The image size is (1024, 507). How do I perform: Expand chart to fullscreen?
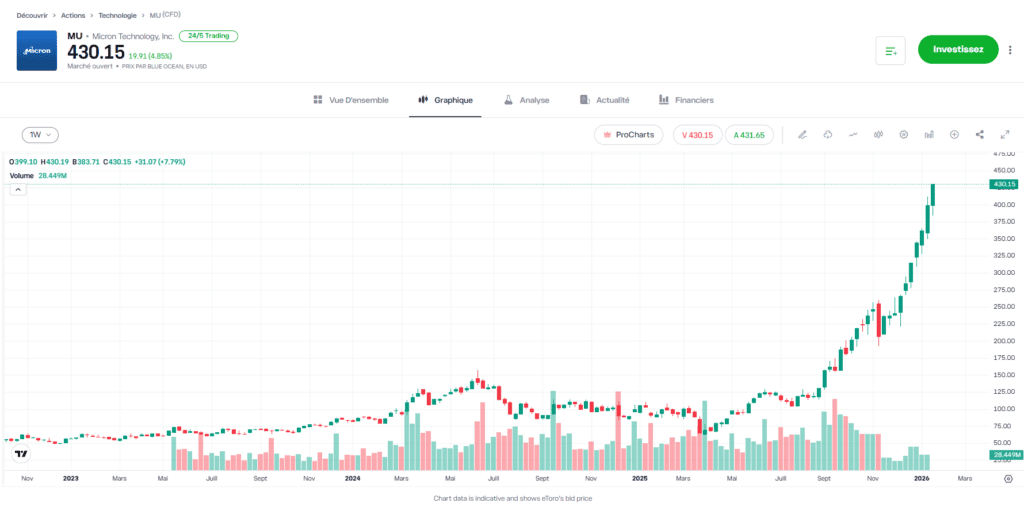coord(1005,135)
